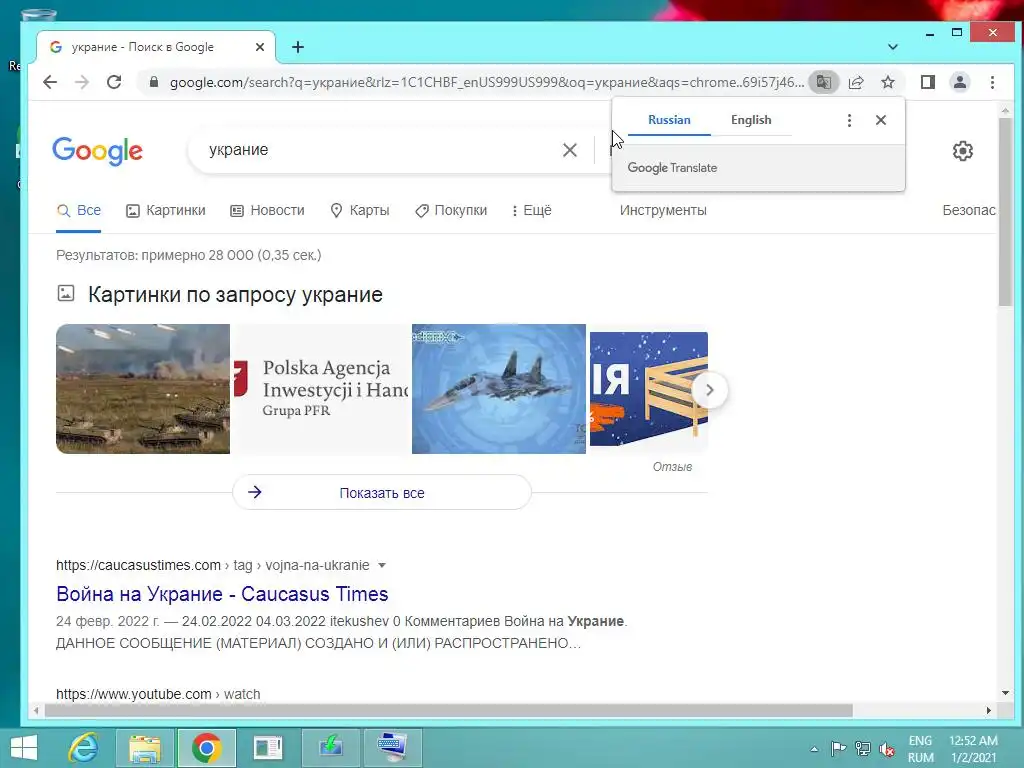Show hidden system tray icons
The height and width of the screenshot is (768, 1024).
coord(814,749)
